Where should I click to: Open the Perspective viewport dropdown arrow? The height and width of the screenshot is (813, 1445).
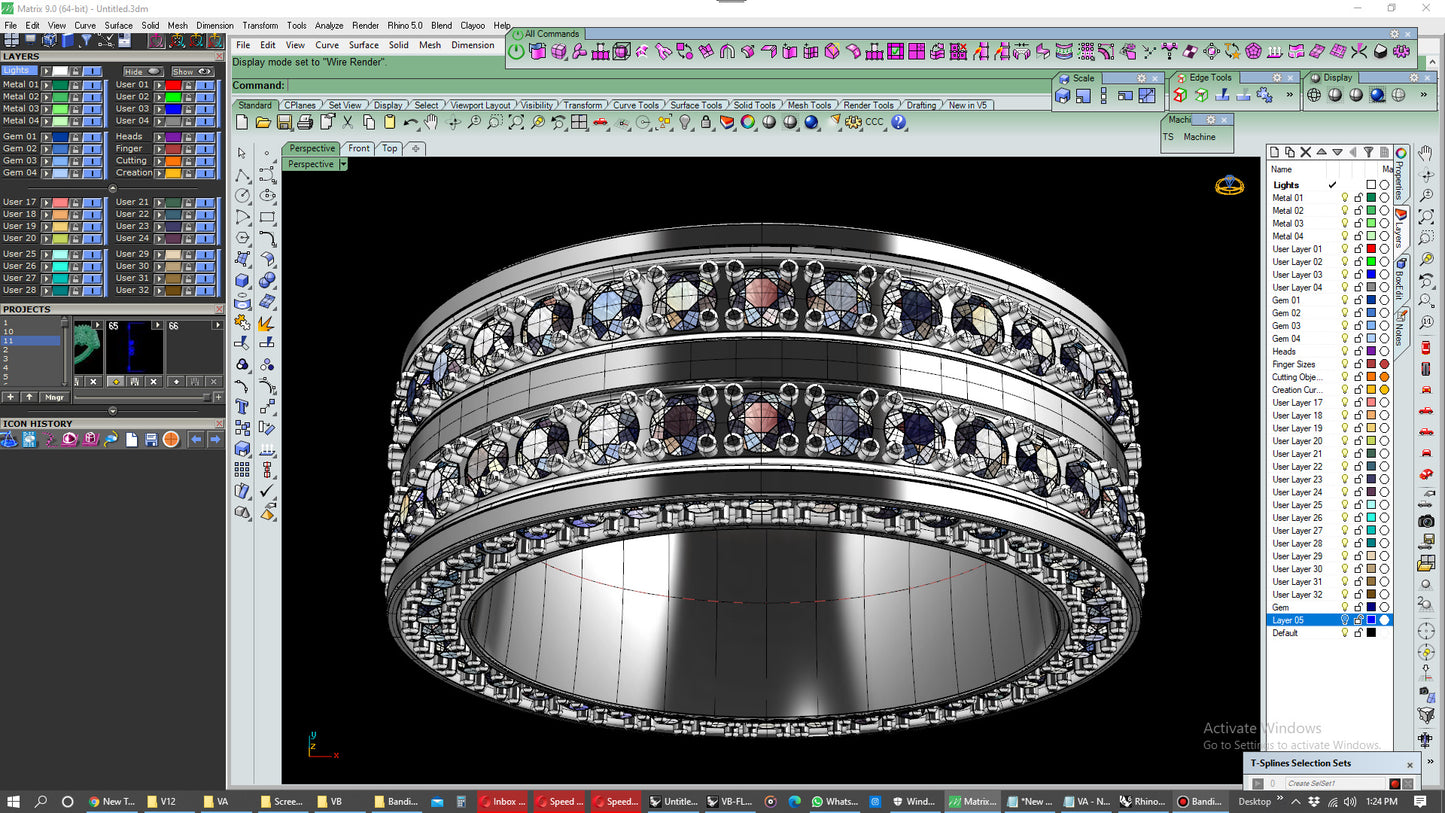click(x=343, y=164)
